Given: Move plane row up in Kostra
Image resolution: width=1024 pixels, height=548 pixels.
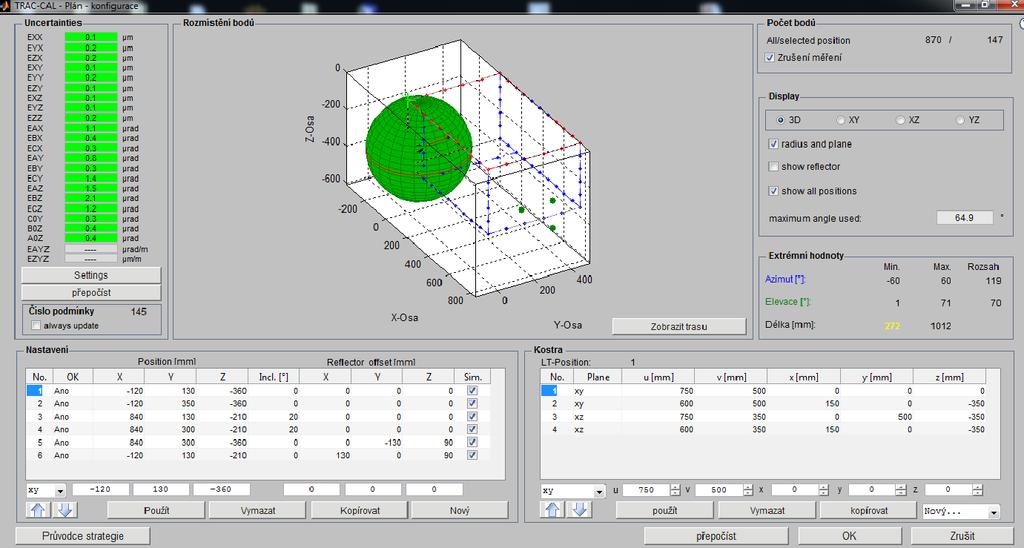Looking at the screenshot, I should pyautogui.click(x=552, y=509).
